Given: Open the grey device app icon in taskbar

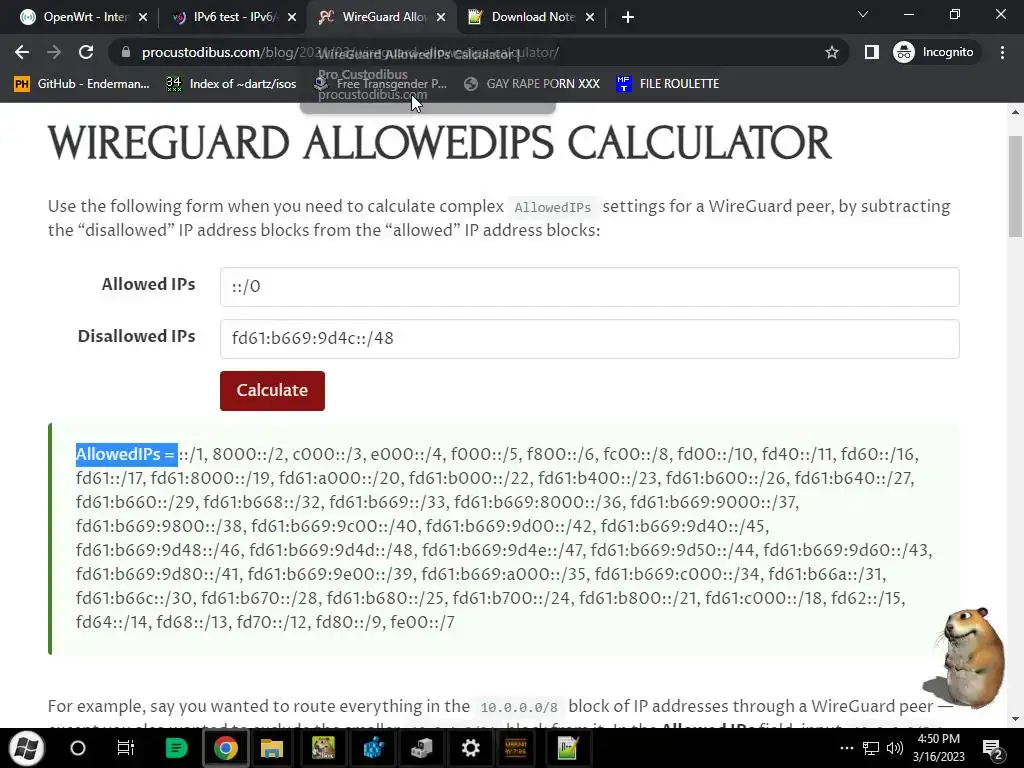Looking at the screenshot, I should 422,748.
